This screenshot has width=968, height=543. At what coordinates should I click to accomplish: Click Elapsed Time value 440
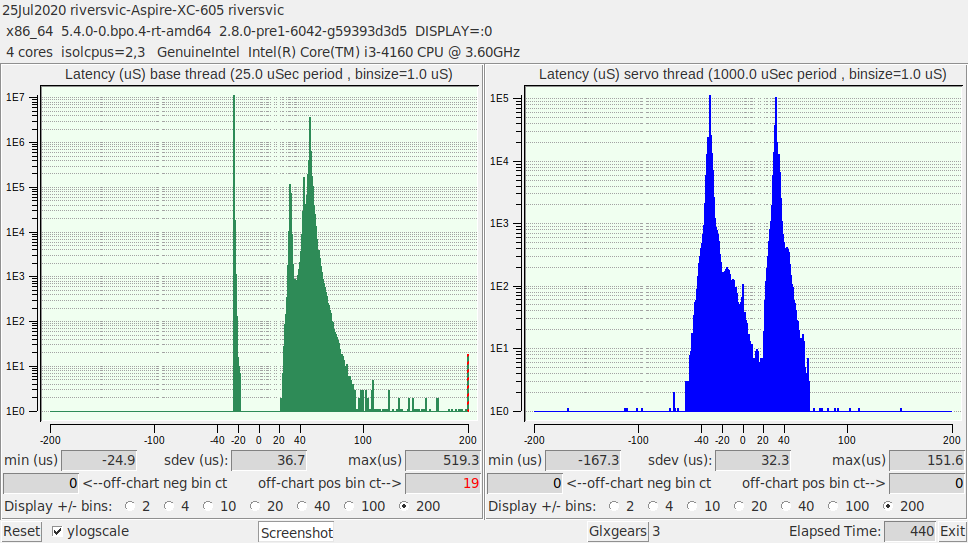coord(911,531)
